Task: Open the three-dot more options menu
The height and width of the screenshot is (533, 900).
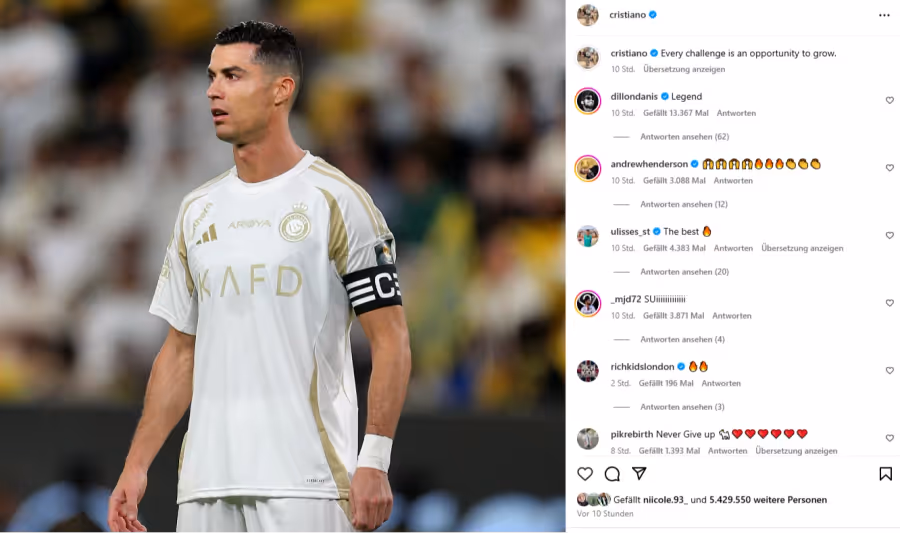Action: 884,15
